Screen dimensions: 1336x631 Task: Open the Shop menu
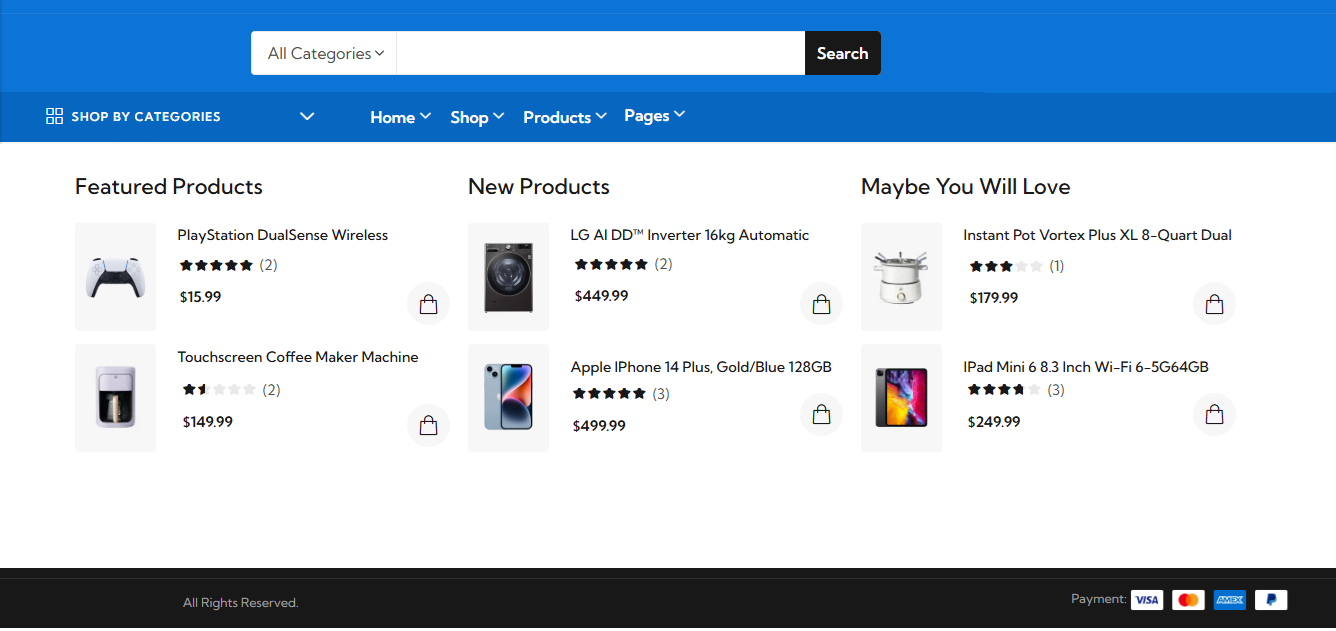pos(477,117)
